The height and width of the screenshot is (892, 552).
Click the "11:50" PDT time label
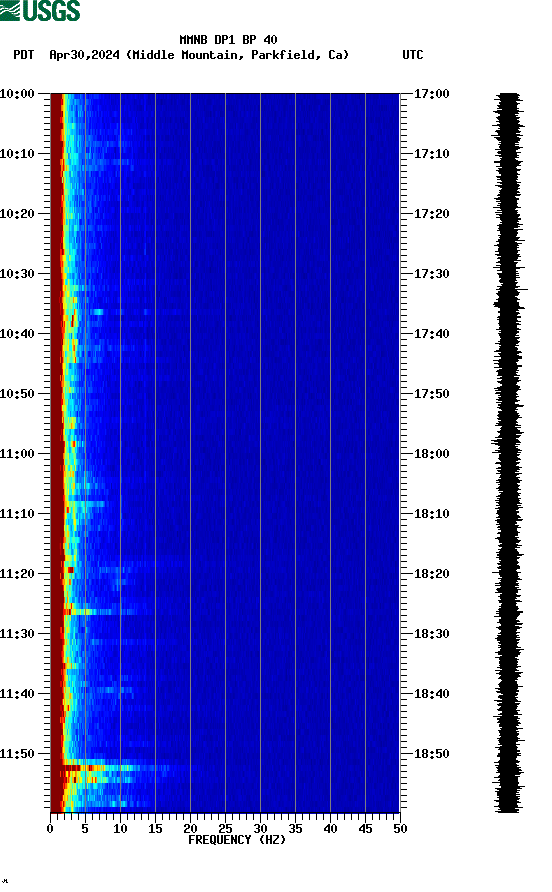pyautogui.click(x=17, y=754)
